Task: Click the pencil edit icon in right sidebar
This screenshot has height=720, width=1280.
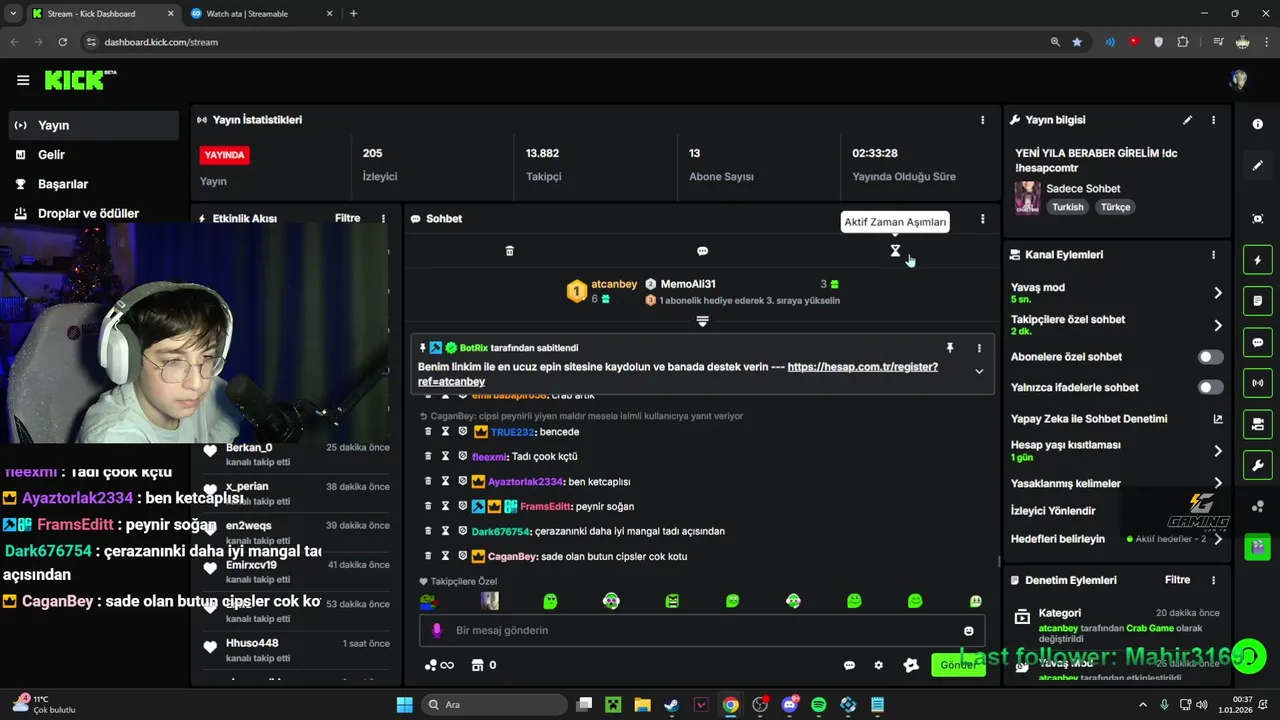Action: tap(1257, 166)
